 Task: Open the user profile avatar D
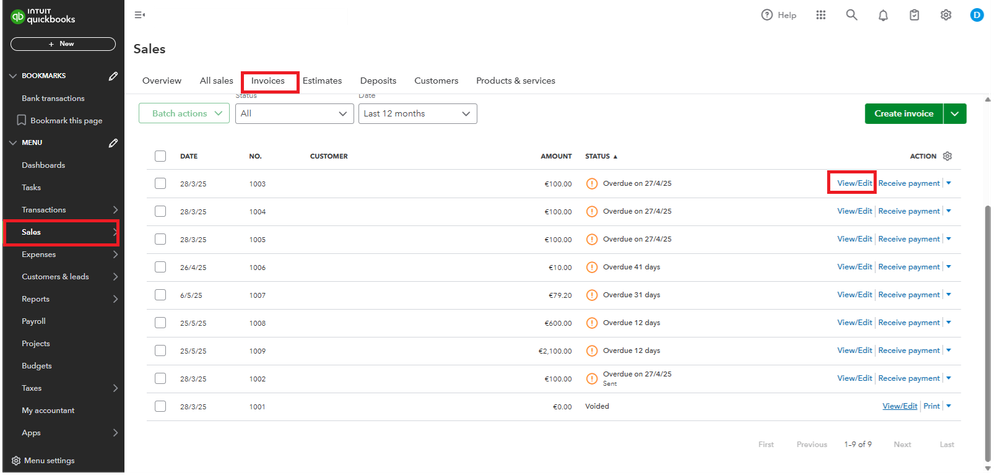[x=977, y=15]
